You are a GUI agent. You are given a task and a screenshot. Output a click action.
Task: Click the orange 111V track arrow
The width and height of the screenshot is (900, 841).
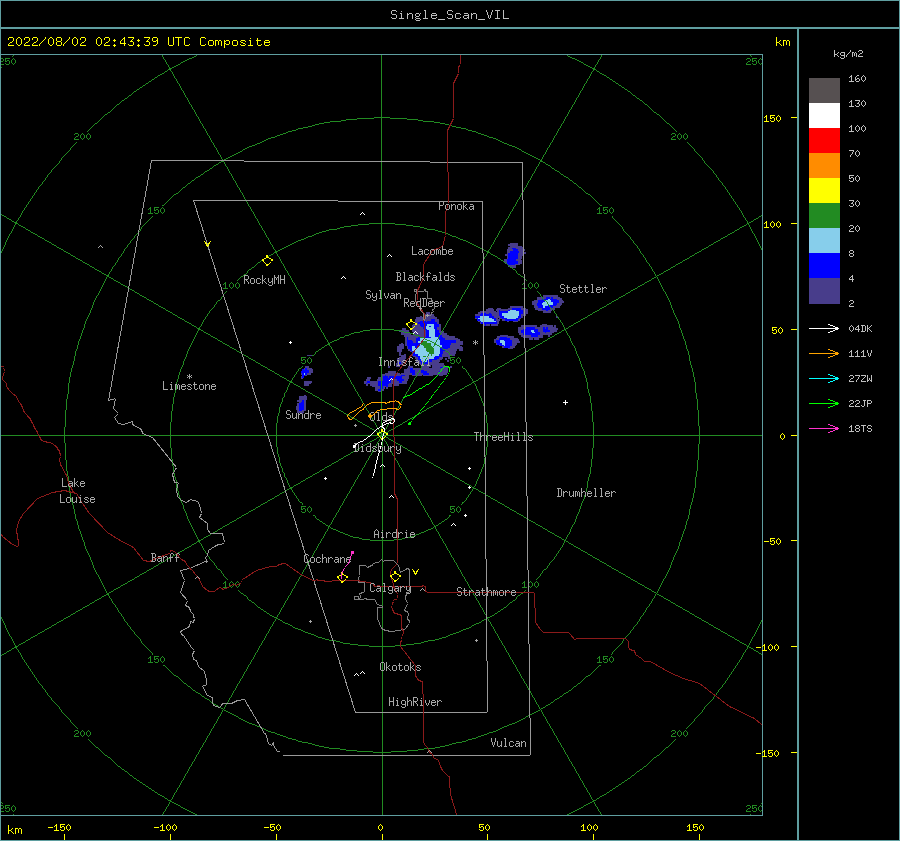[824, 354]
